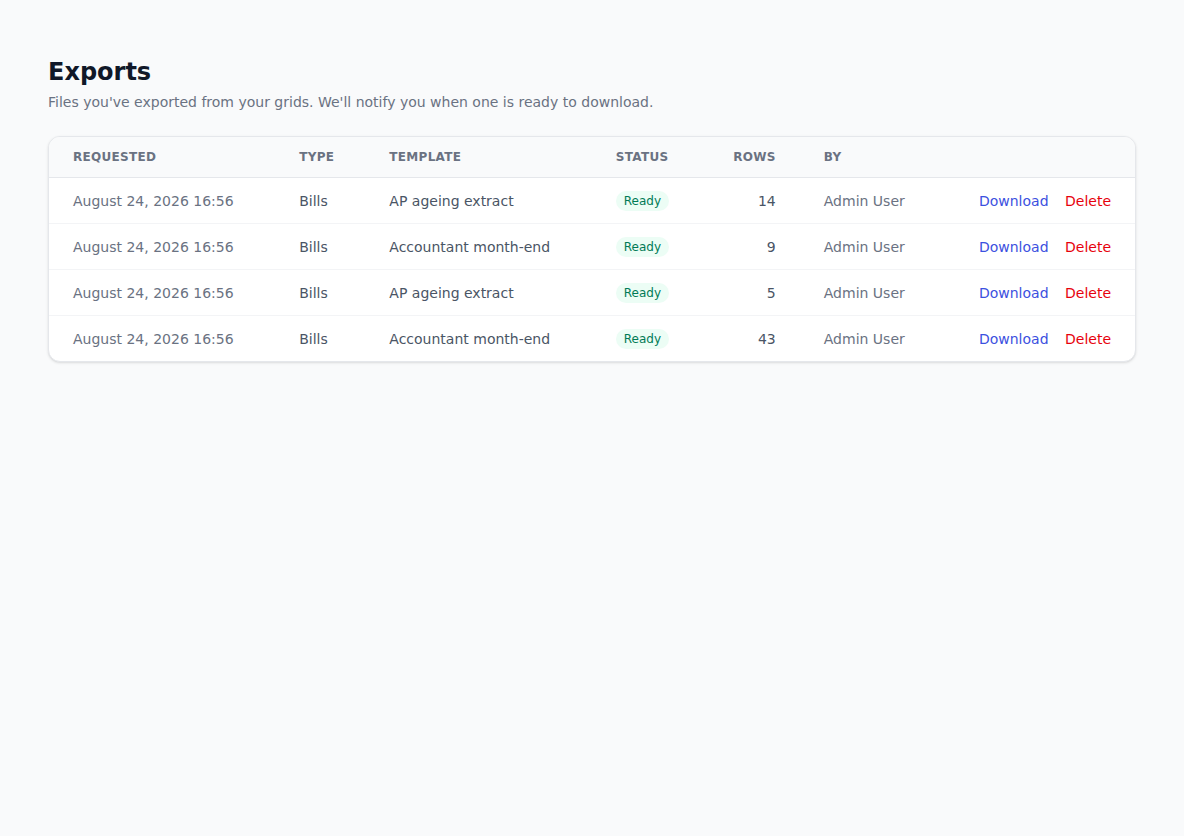Click the Exports page heading
Image resolution: width=1184 pixels, height=836 pixels.
click(100, 72)
